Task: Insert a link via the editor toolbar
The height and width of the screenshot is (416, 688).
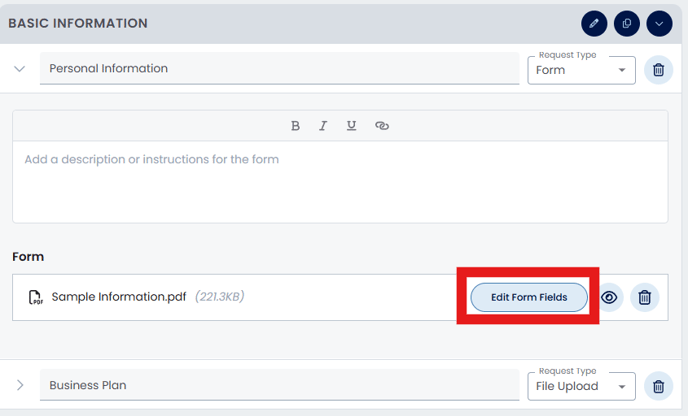Action: pos(382,126)
